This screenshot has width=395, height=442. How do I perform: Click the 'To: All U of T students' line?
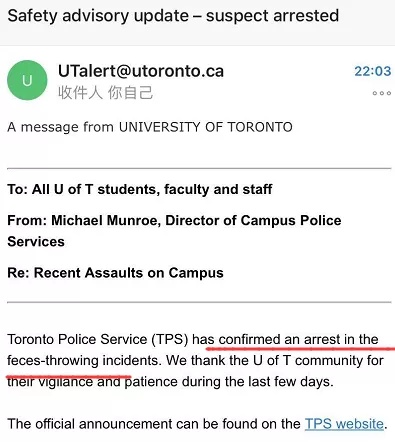[140, 189]
